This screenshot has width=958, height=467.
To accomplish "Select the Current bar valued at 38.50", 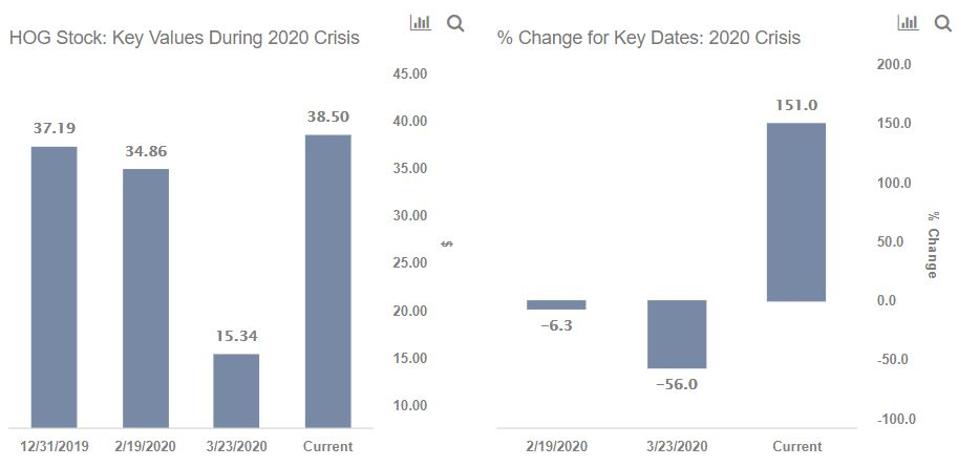I will (x=328, y=281).
